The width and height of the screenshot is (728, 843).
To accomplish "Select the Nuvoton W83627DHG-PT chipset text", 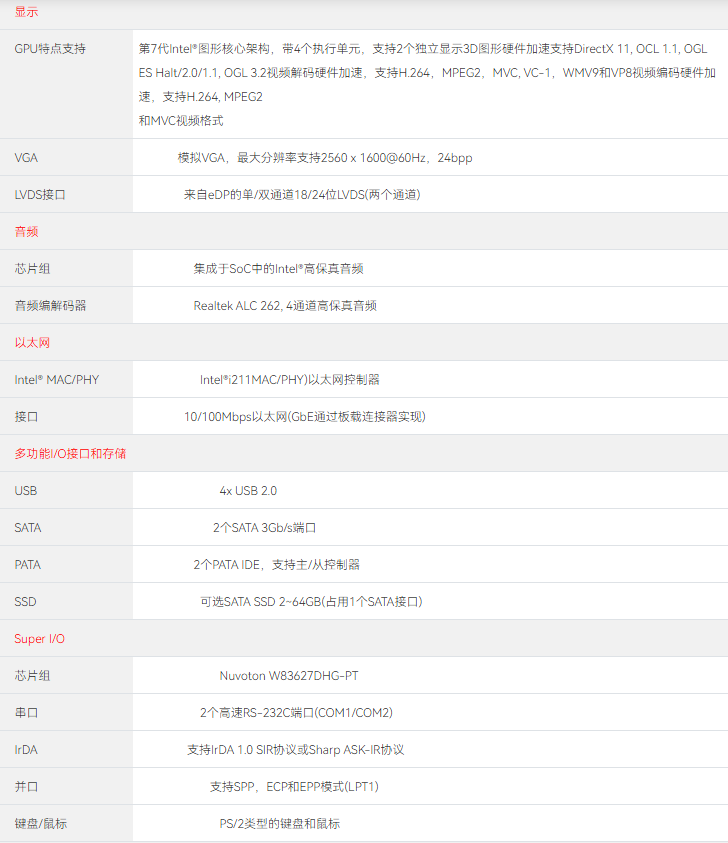I will (289, 676).
